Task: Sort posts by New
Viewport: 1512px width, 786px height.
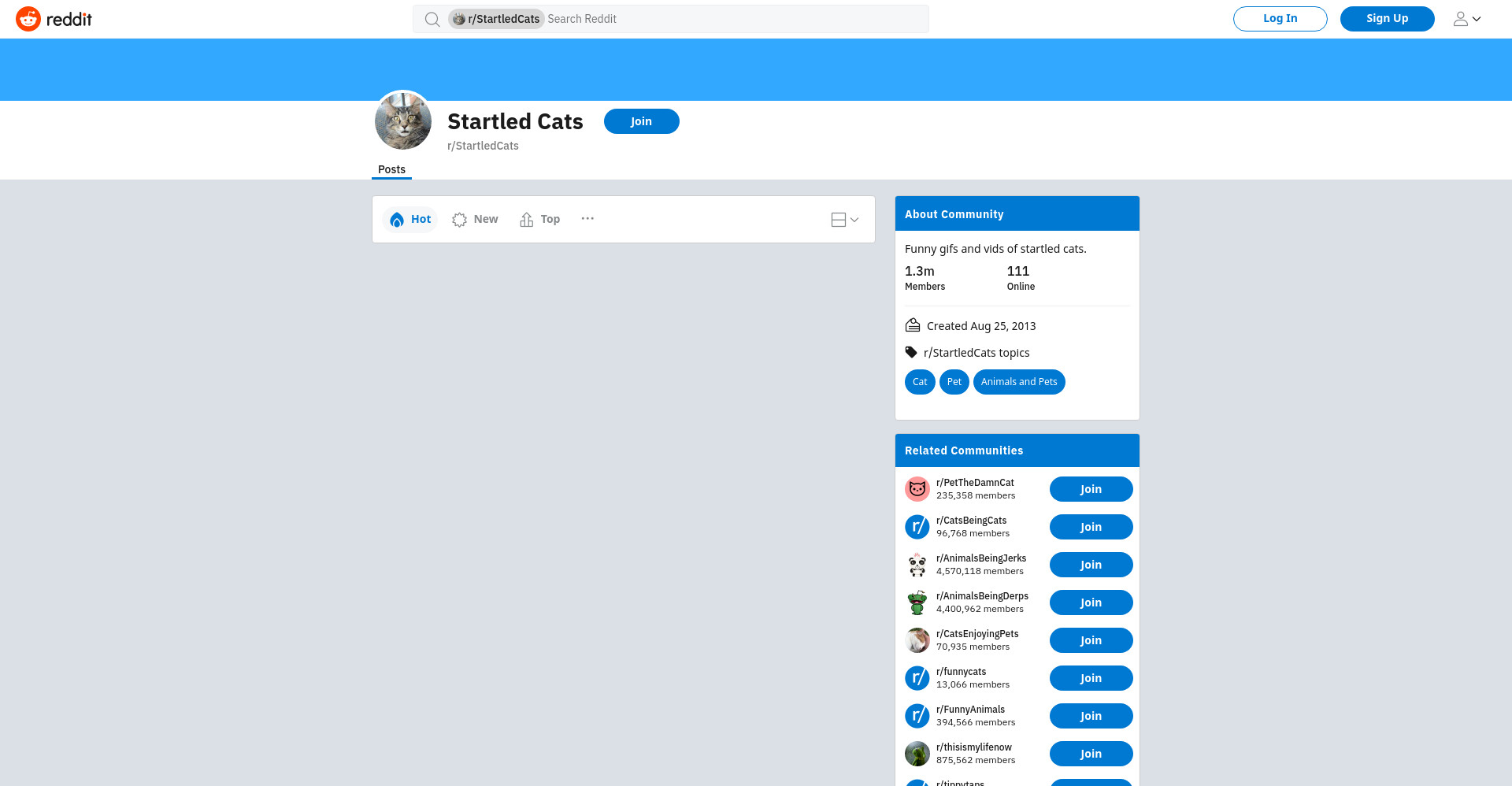Action: pos(475,219)
